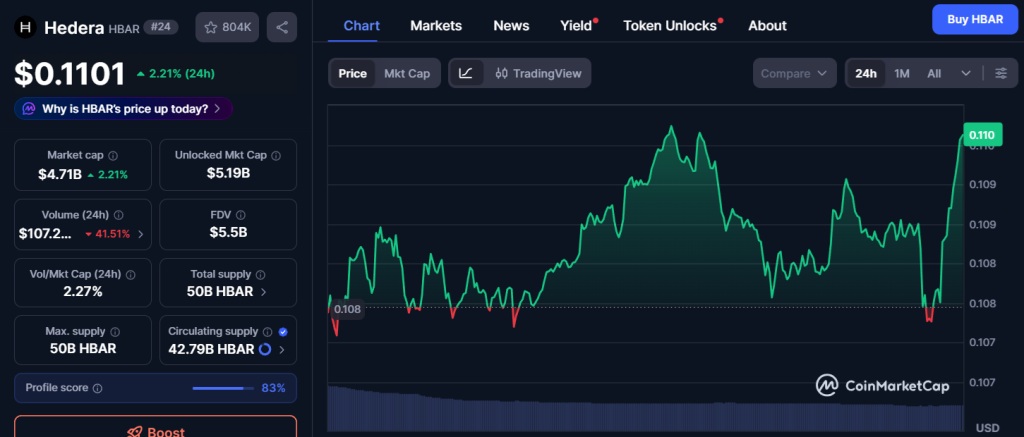Click the 42.79B HBAR circulating value
This screenshot has width=1024, height=437.
(x=212, y=349)
